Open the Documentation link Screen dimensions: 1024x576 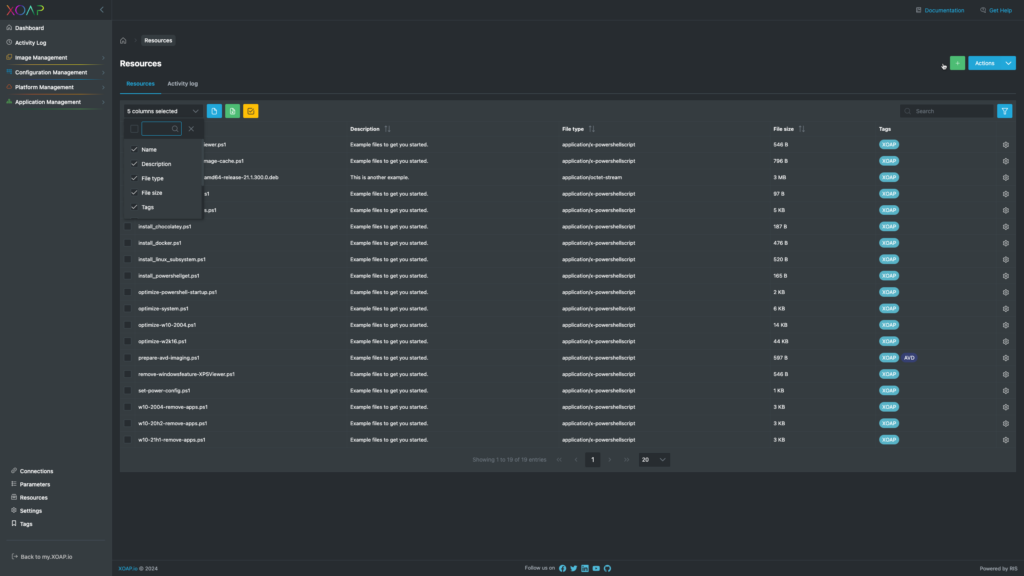(x=940, y=10)
